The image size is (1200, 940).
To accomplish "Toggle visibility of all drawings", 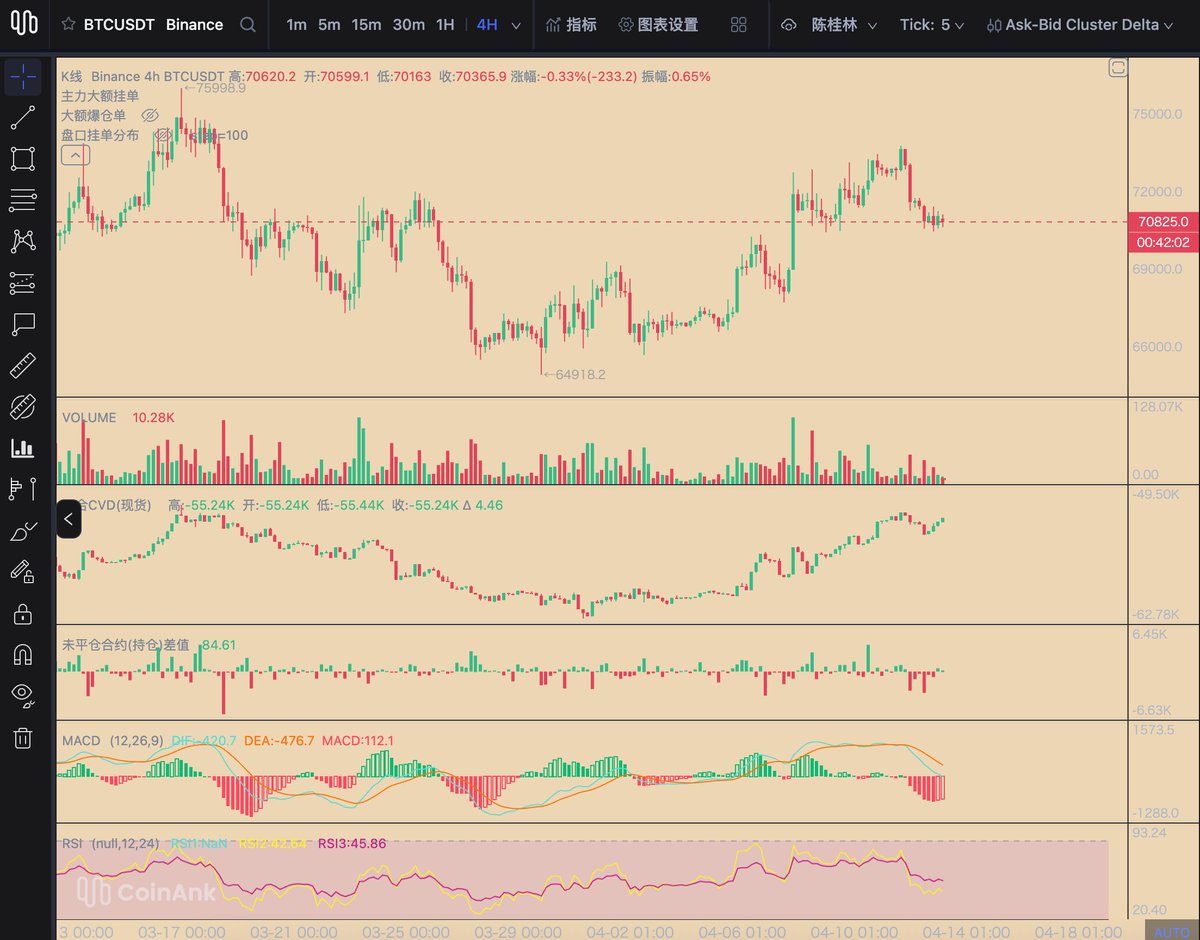I will (22, 696).
